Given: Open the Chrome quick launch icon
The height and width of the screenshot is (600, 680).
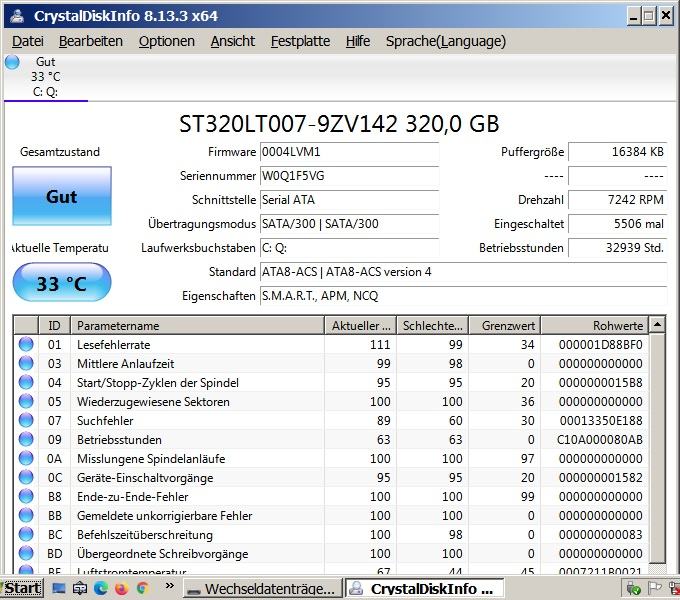Looking at the screenshot, I should (142, 588).
